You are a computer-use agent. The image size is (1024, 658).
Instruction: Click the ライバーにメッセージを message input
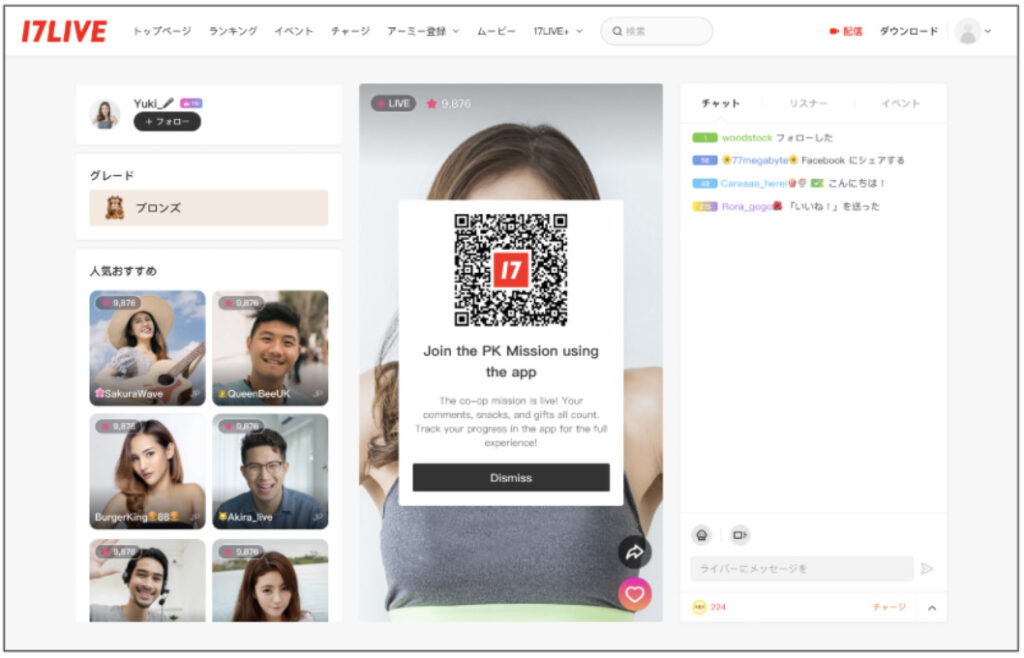click(802, 569)
